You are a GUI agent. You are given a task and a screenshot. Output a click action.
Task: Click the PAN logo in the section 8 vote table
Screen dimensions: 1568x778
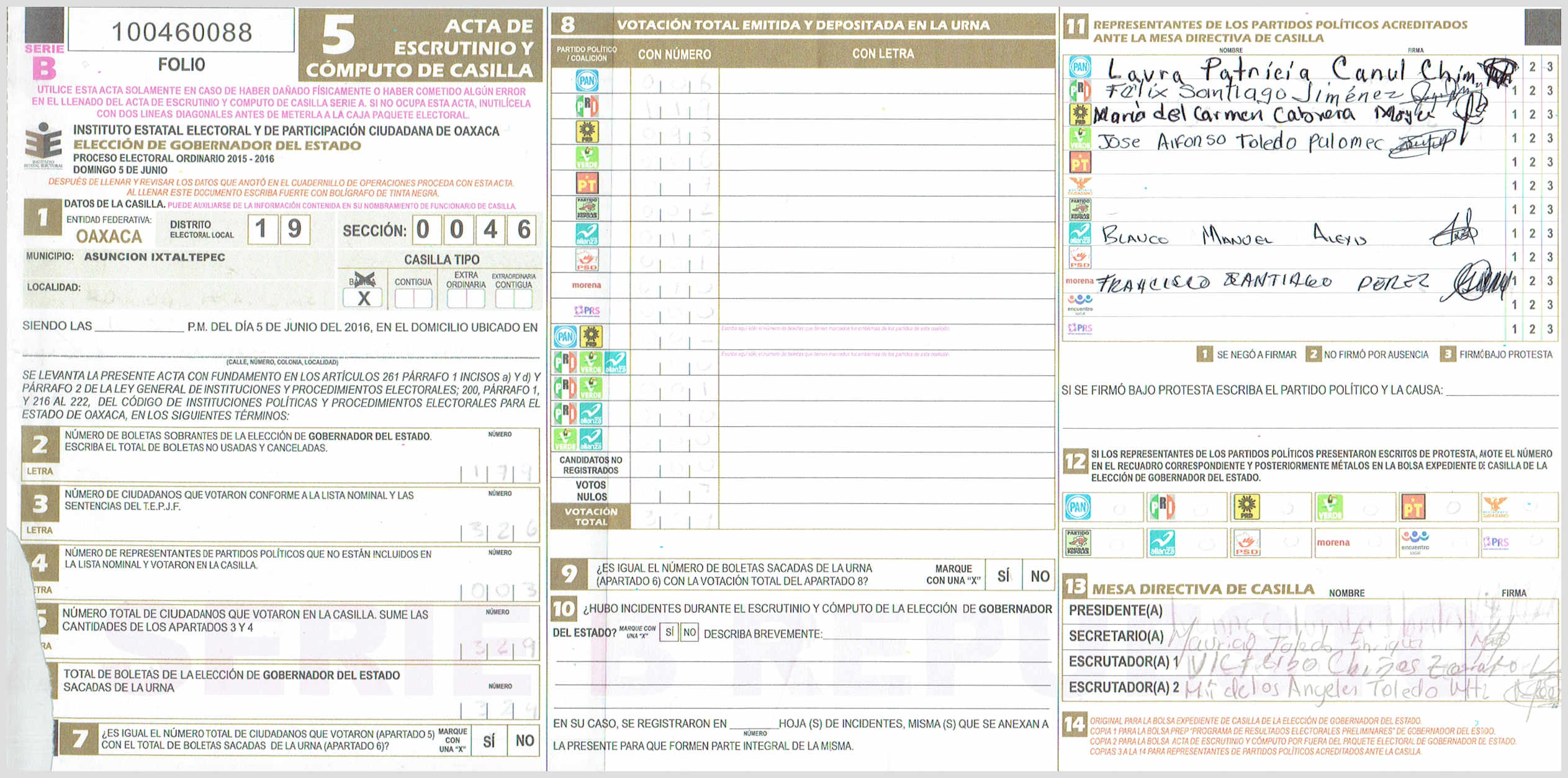[x=587, y=81]
